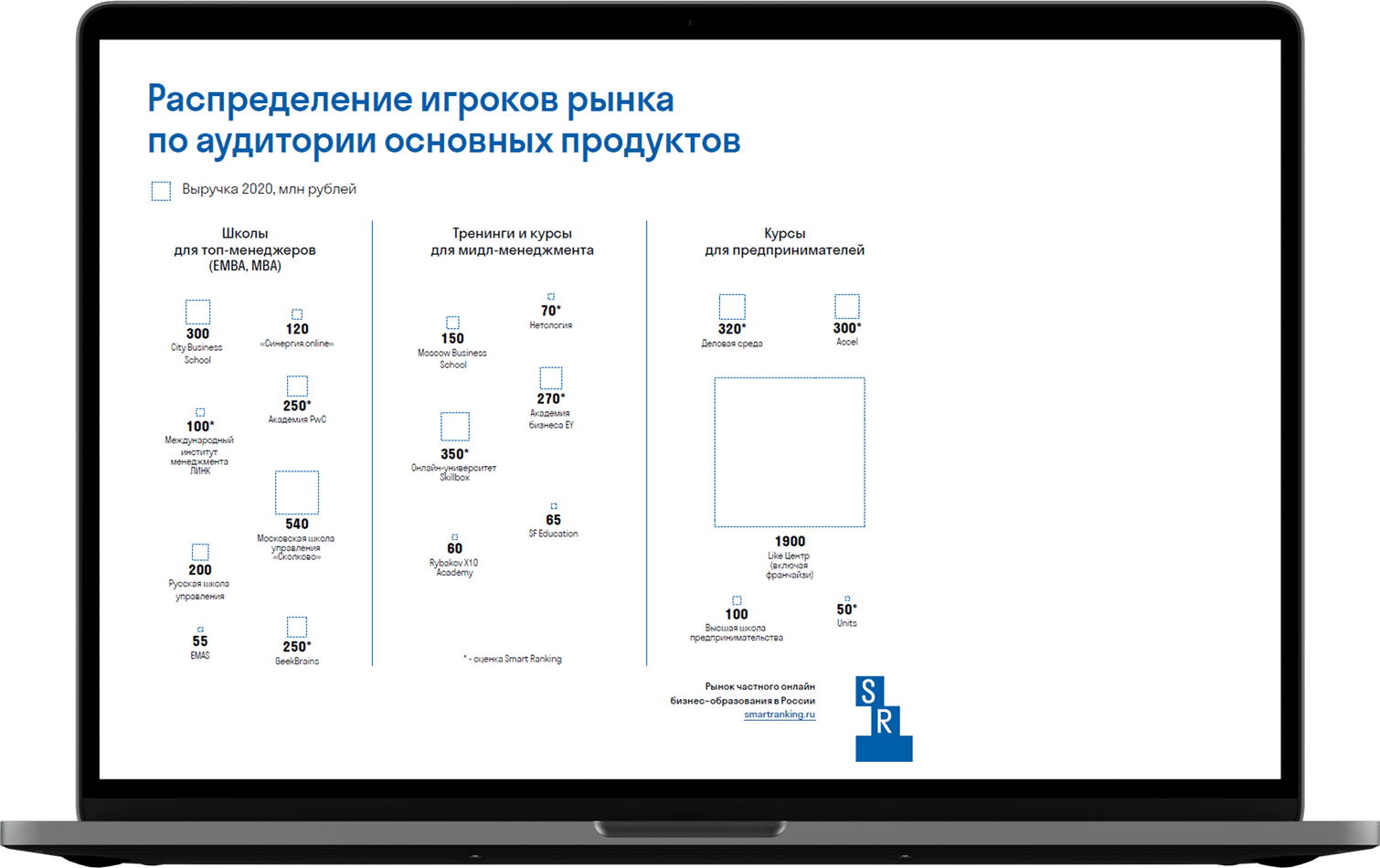This screenshot has height=868, width=1380.
Task: Click the legend text "Выручка 2020, млн рублей"
Action: [269, 189]
